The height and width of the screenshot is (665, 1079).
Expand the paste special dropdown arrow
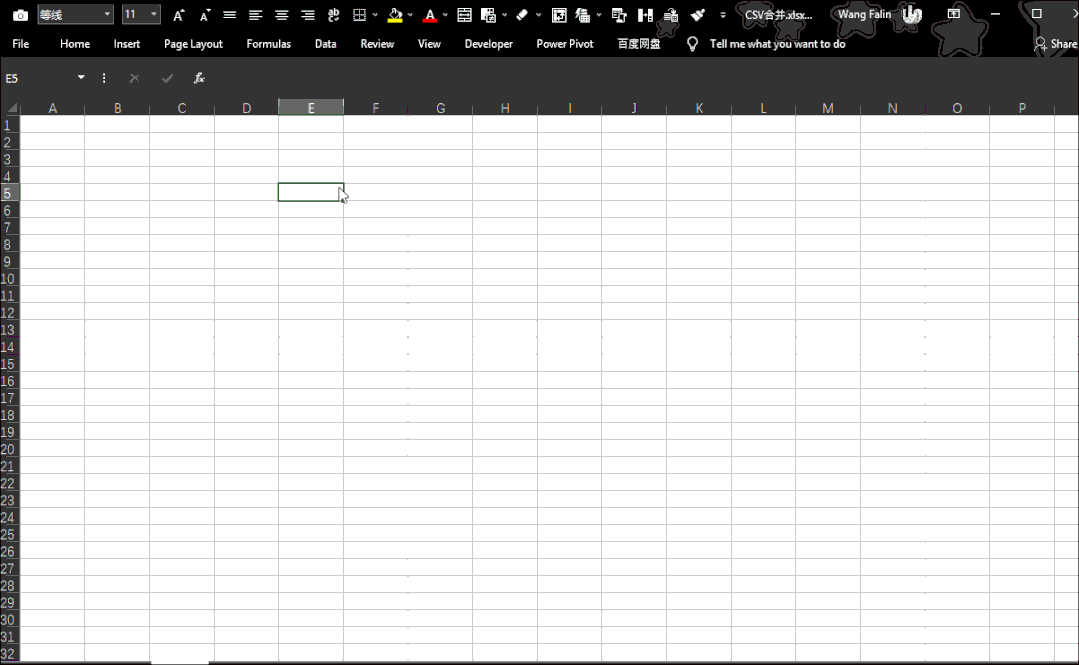coord(504,14)
